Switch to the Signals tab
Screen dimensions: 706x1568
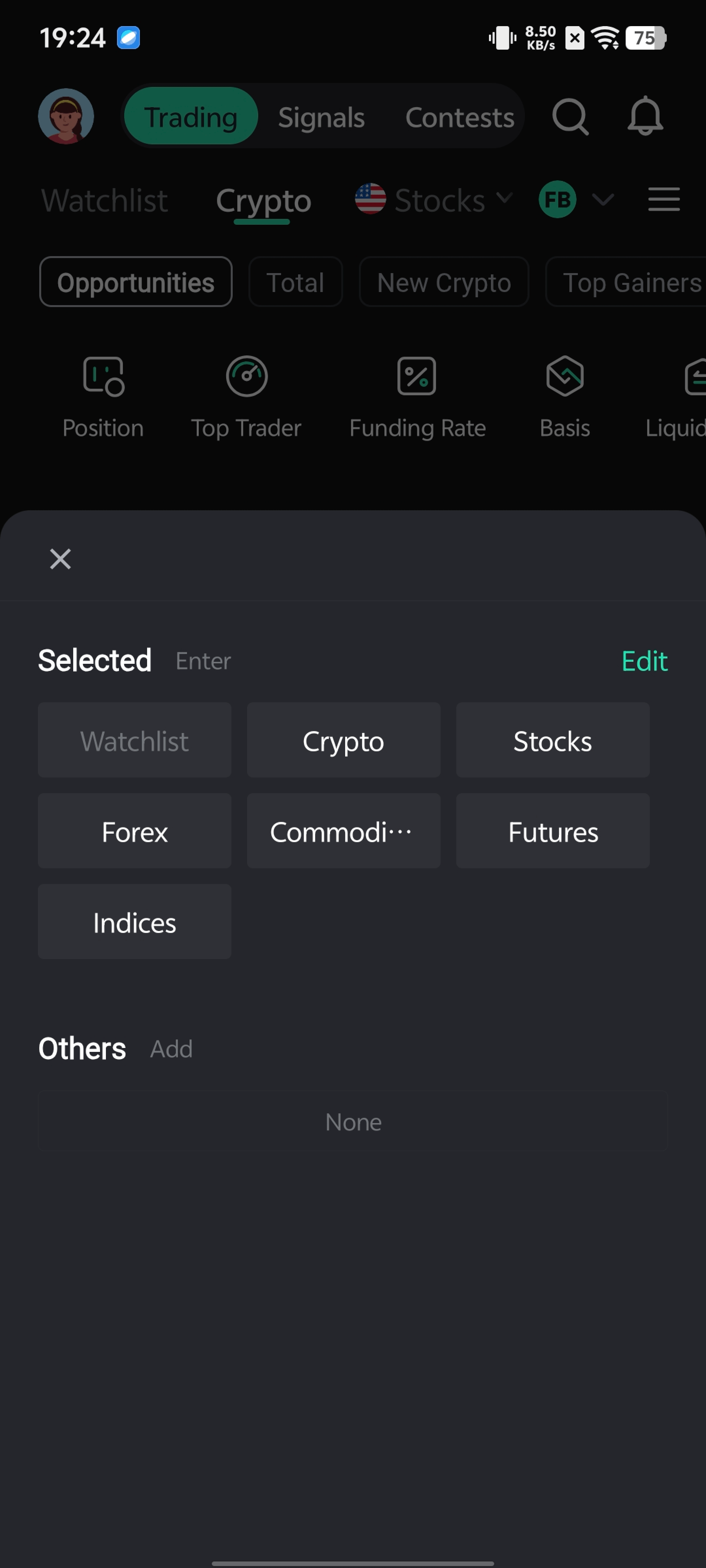pos(321,118)
